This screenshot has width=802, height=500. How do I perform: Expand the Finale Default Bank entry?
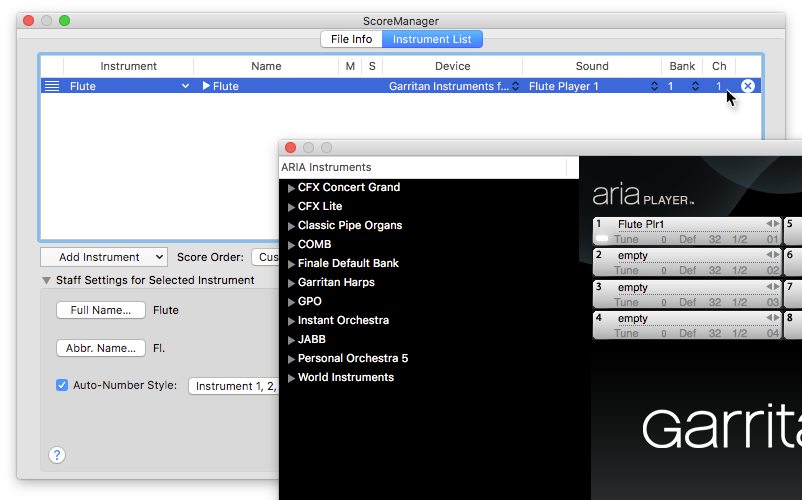pos(291,263)
